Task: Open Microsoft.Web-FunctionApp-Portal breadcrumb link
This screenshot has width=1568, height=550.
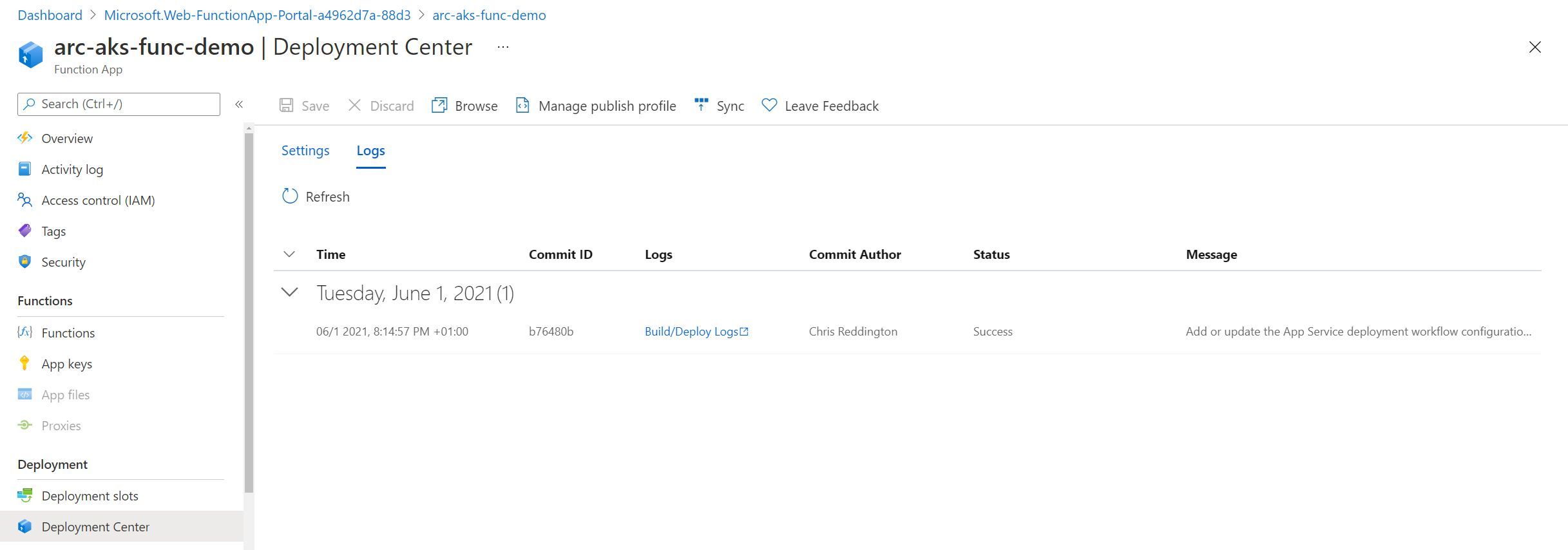Action: (x=257, y=15)
